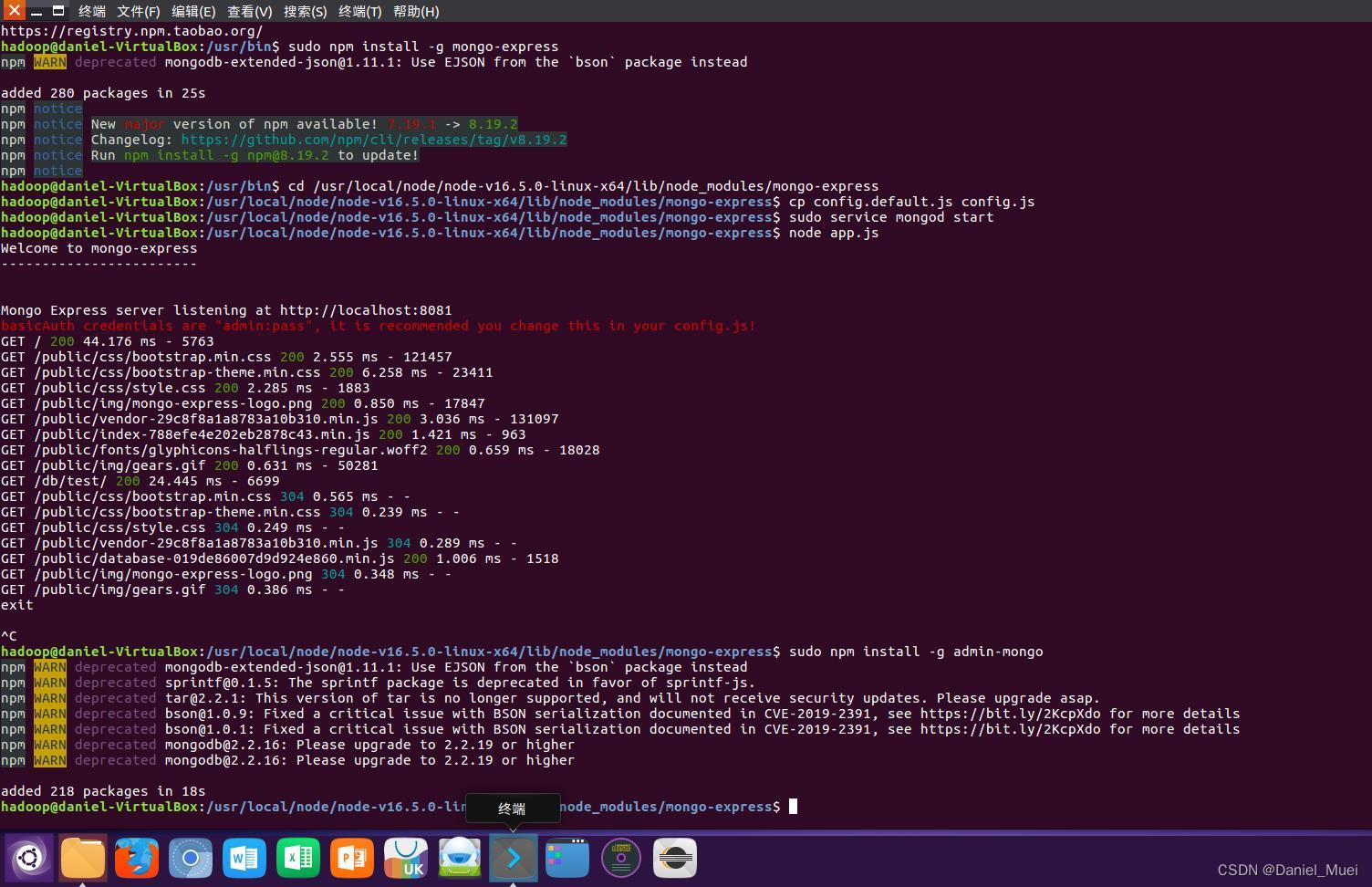The image size is (1372, 887).
Task: Click the 终端 tooltip above the dock
Action: tap(512, 809)
